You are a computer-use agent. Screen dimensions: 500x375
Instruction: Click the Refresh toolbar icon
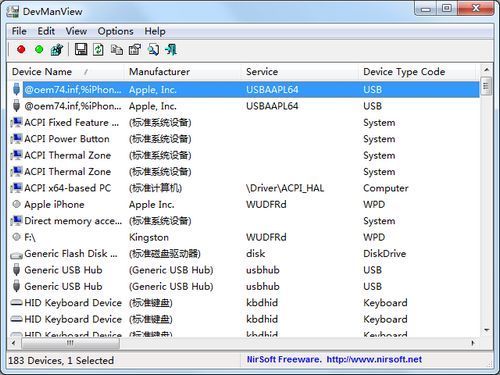(98, 50)
